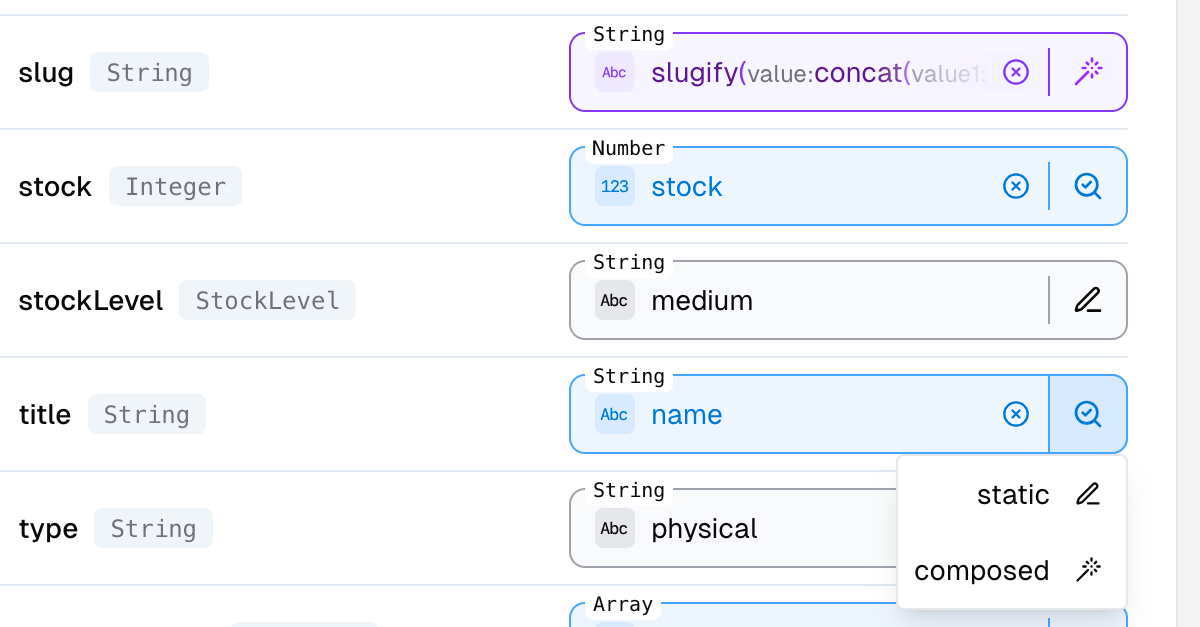Click the Abc icon in stockLevel field
The image size is (1200, 627).
pyautogui.click(x=614, y=300)
